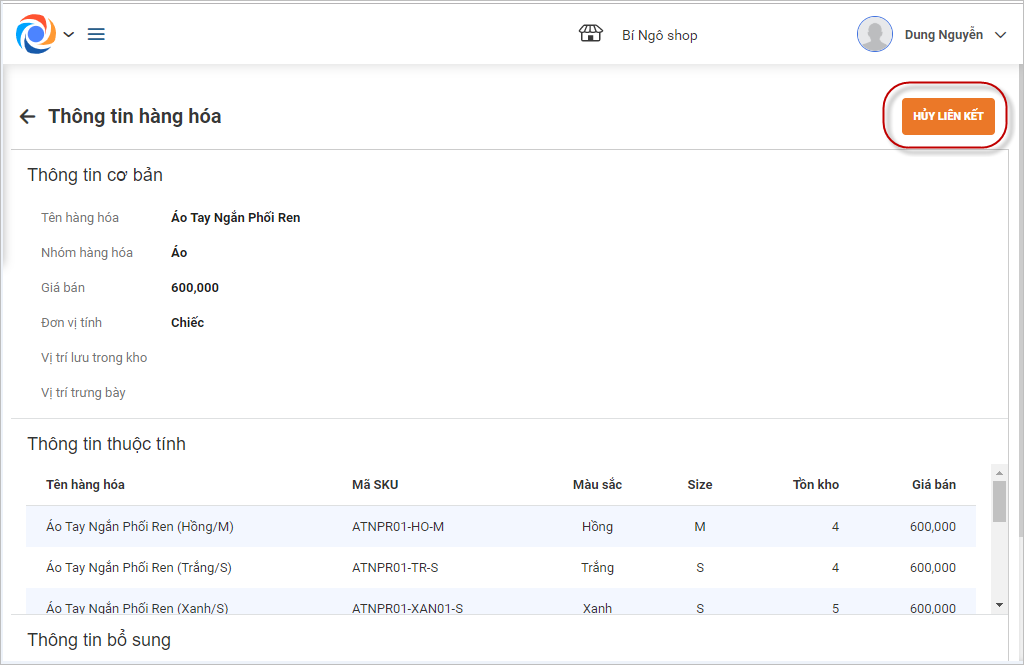The image size is (1024, 665).
Task: Click the store icon in header
Action: (591, 34)
